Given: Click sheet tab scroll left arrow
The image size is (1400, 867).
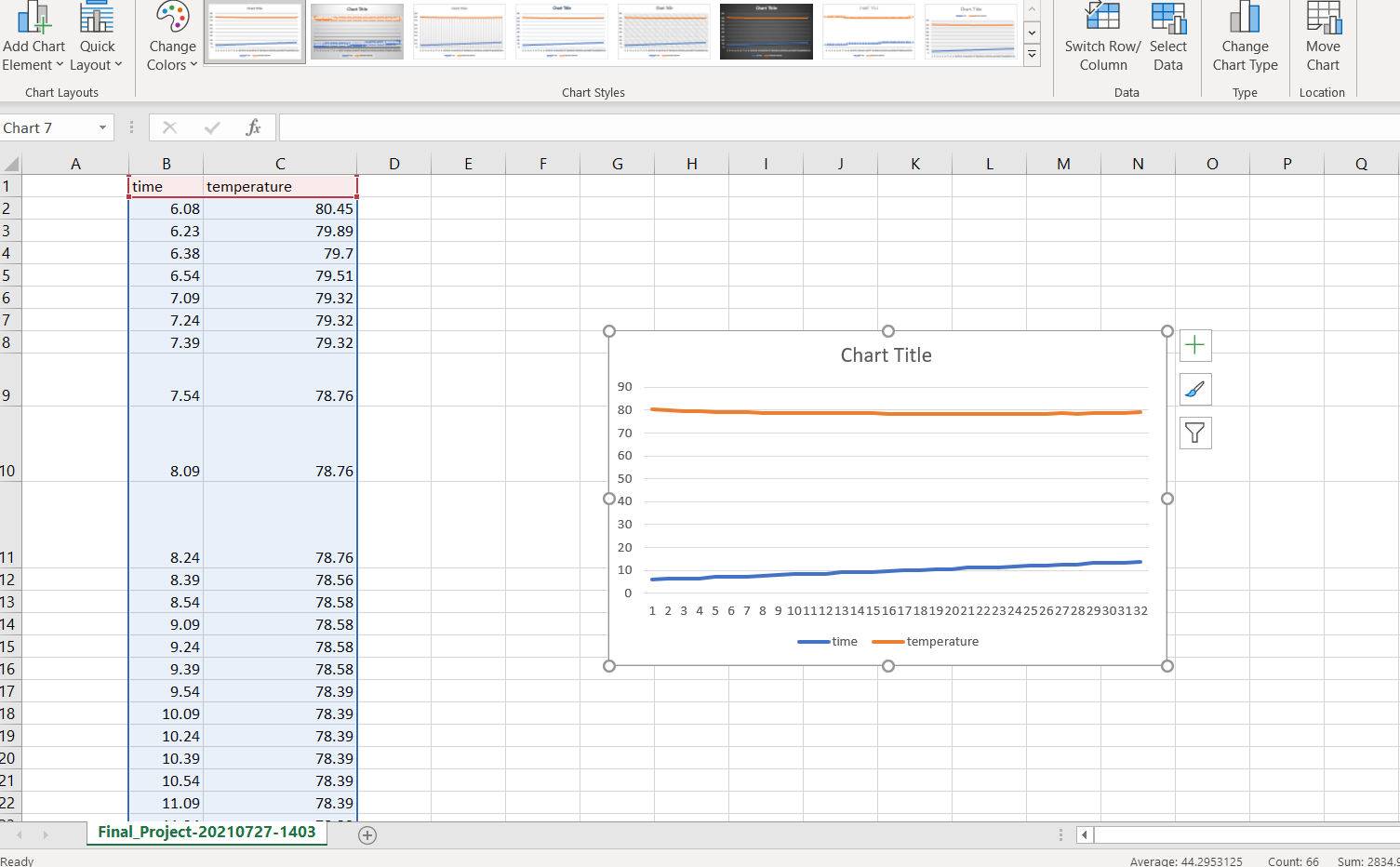Looking at the screenshot, I should coord(20,835).
